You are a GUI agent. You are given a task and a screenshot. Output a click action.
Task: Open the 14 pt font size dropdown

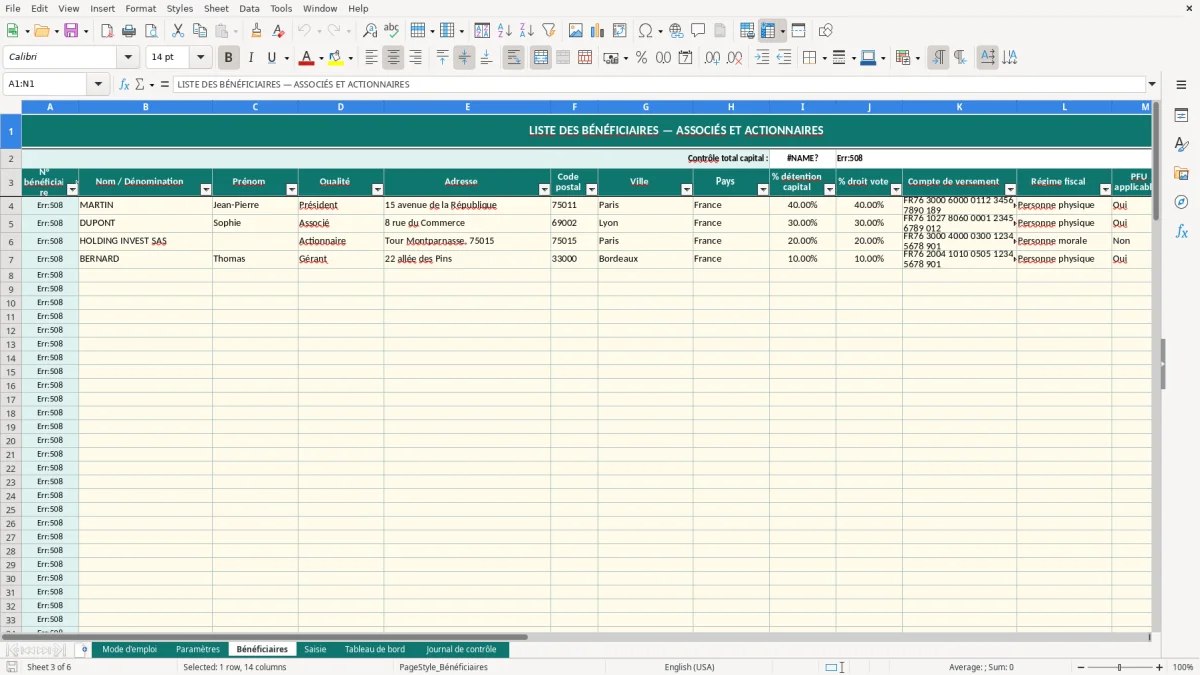pos(200,58)
